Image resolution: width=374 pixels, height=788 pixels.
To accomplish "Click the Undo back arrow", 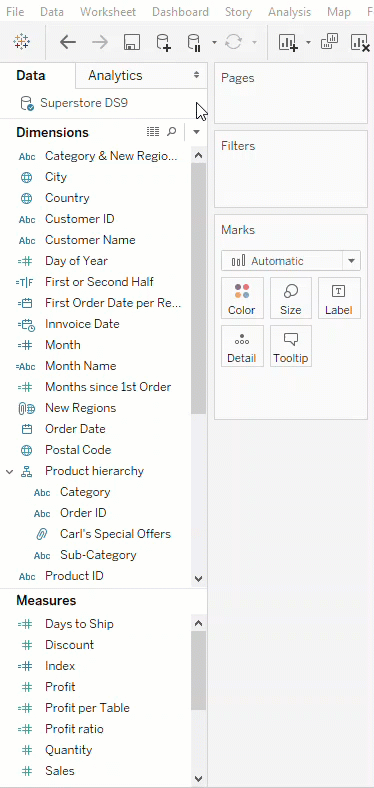I will click(68, 42).
